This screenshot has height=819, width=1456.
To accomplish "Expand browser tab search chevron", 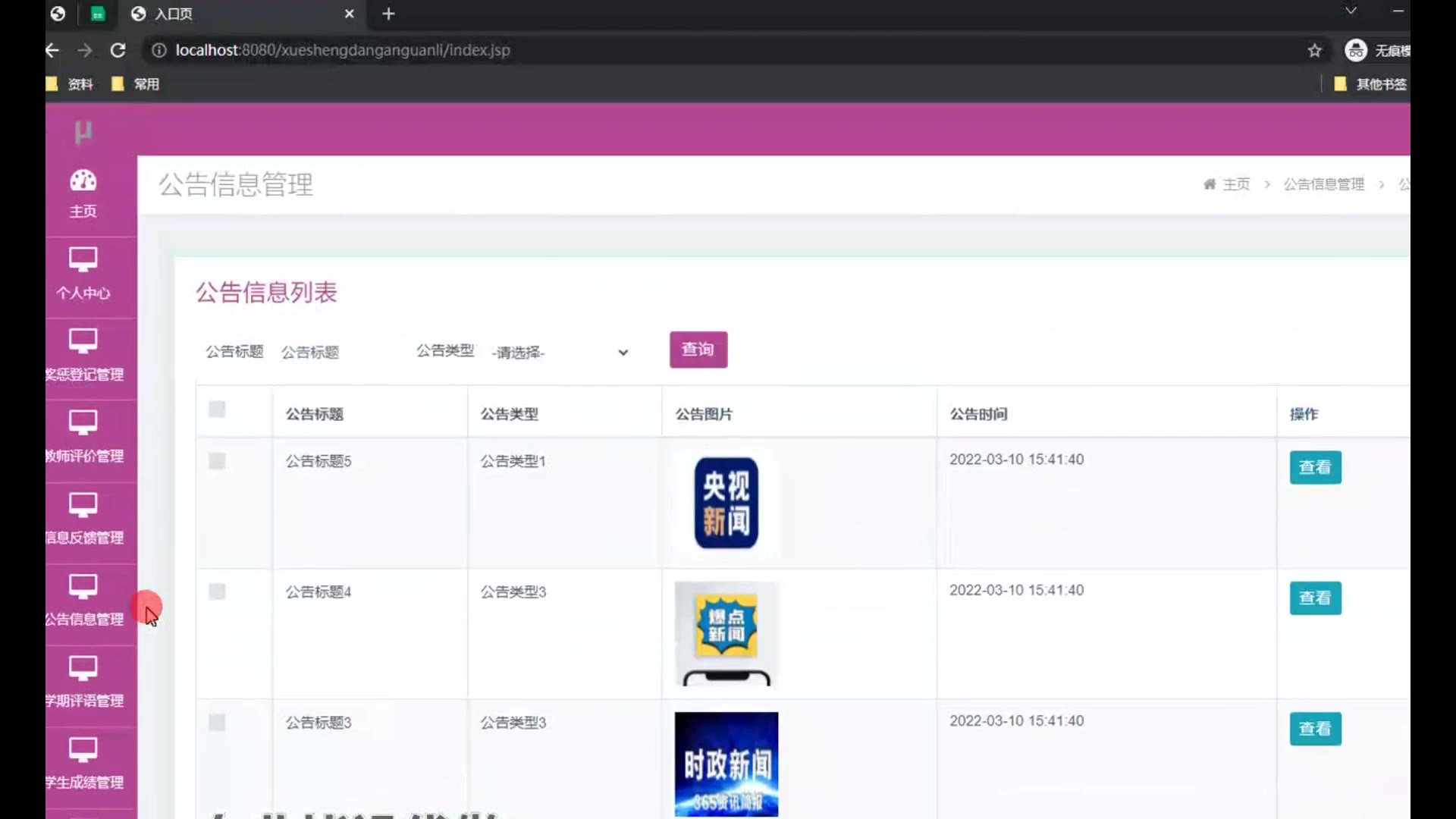I will coord(1351,11).
